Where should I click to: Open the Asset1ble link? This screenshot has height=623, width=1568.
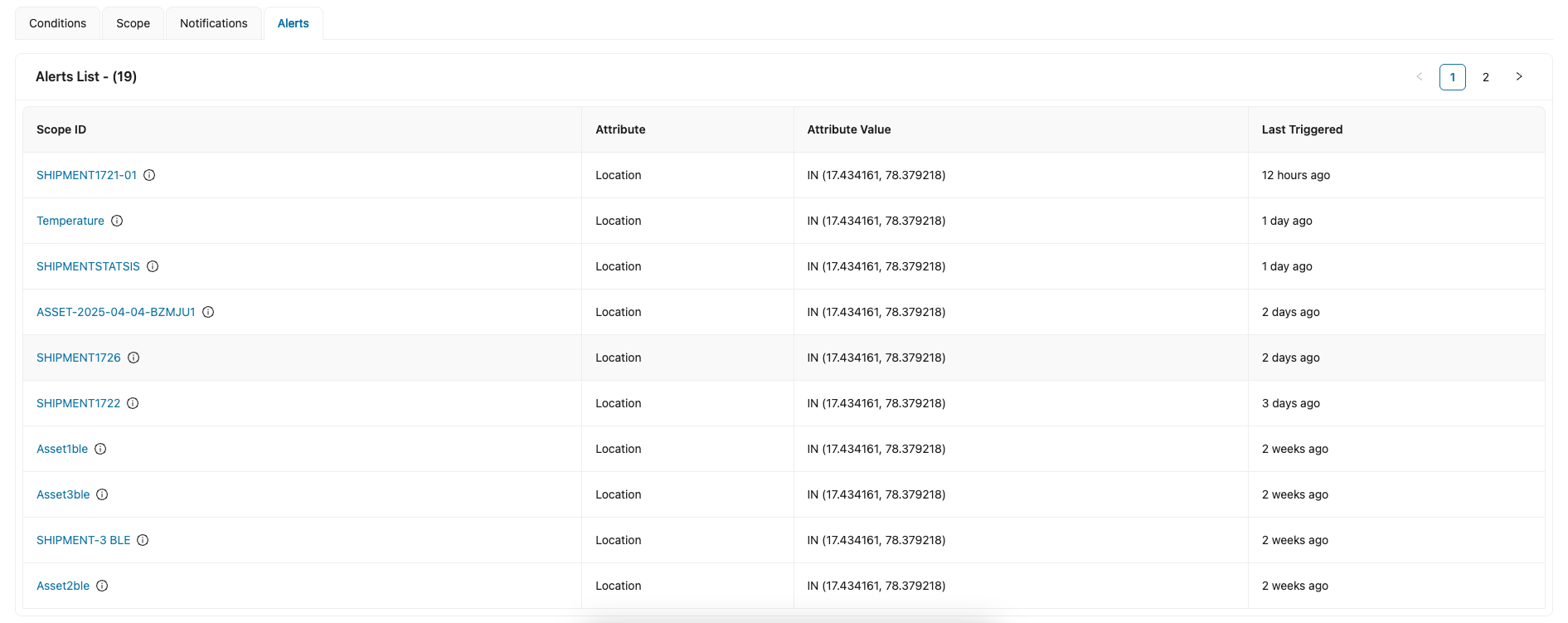(62, 449)
